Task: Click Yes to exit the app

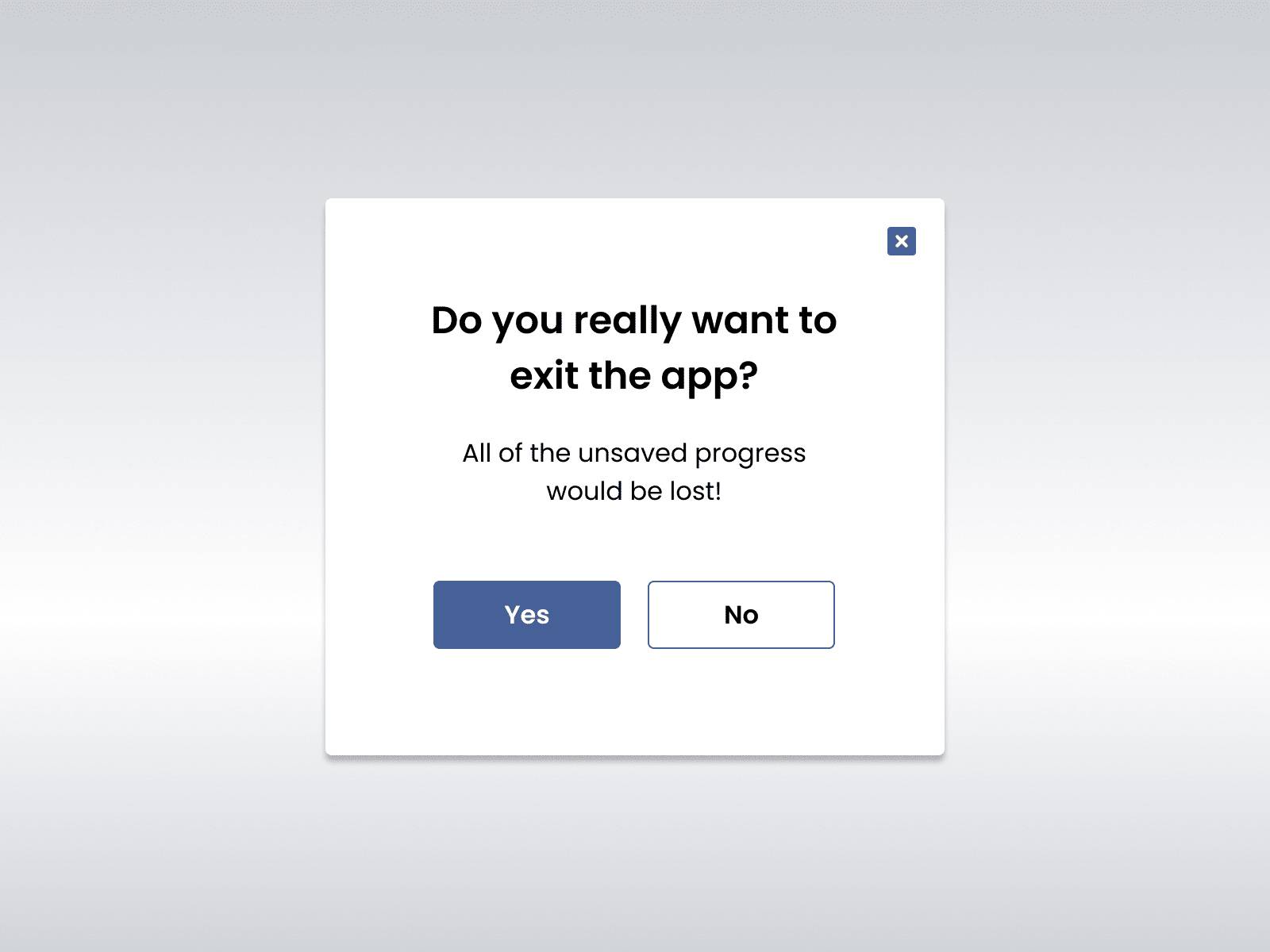Action: pos(526,615)
